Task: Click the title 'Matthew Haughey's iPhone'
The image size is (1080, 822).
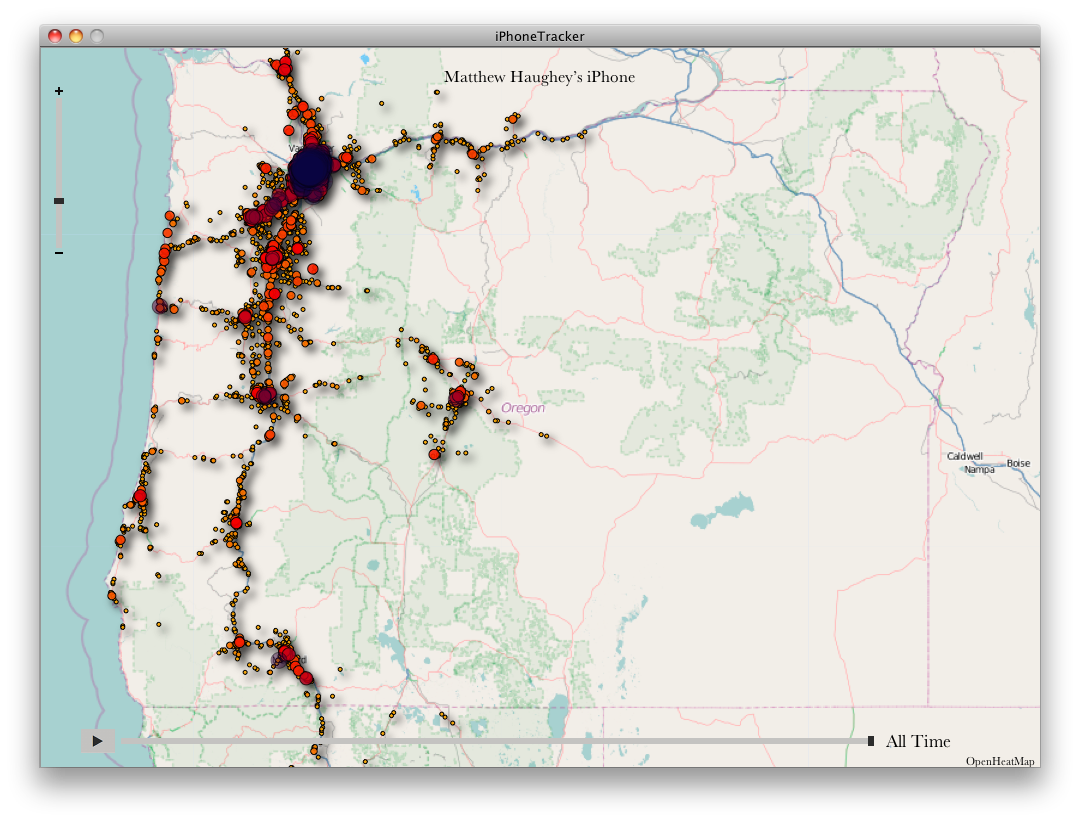Action: click(540, 76)
